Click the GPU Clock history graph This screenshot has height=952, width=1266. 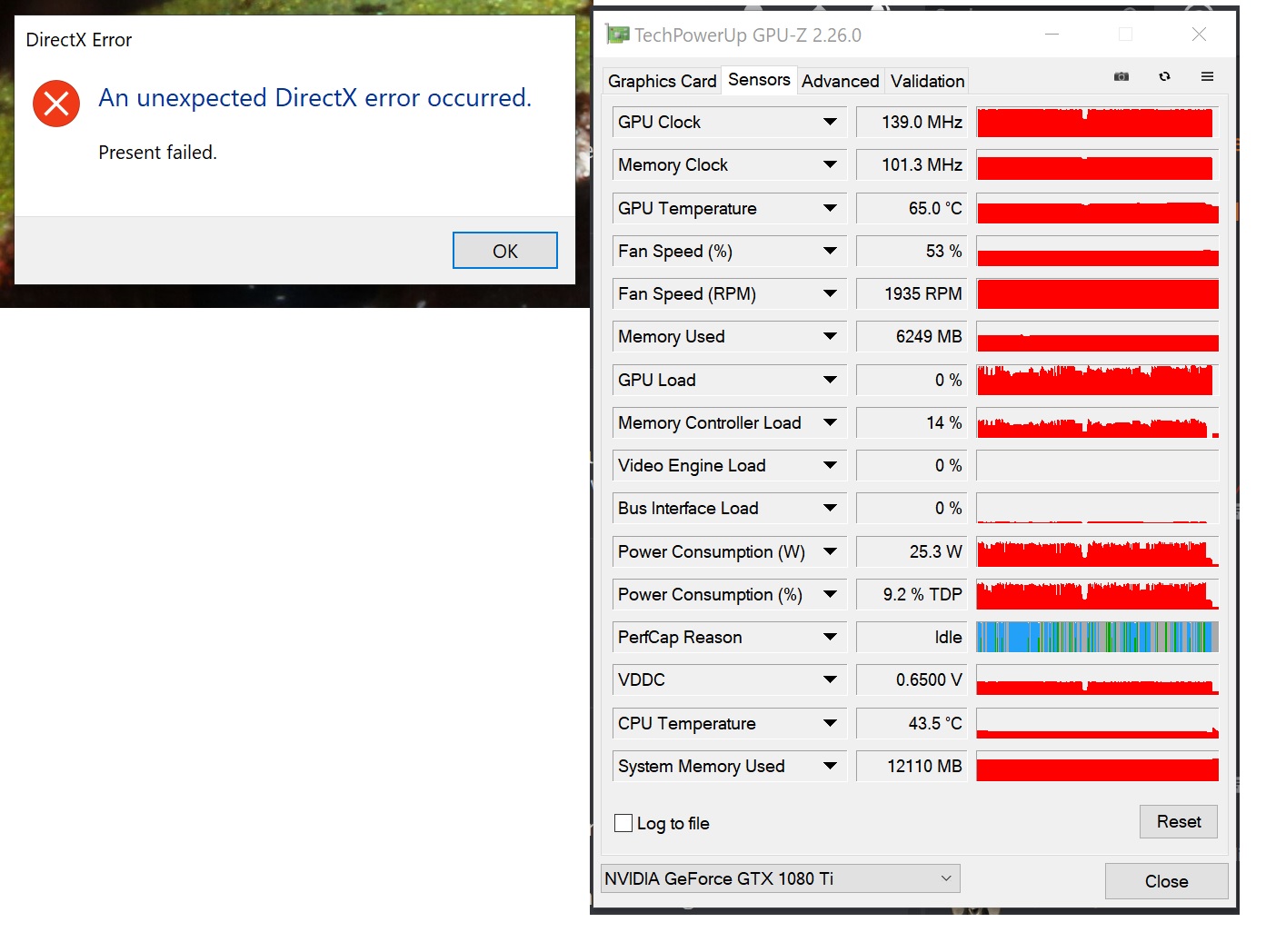point(1097,122)
